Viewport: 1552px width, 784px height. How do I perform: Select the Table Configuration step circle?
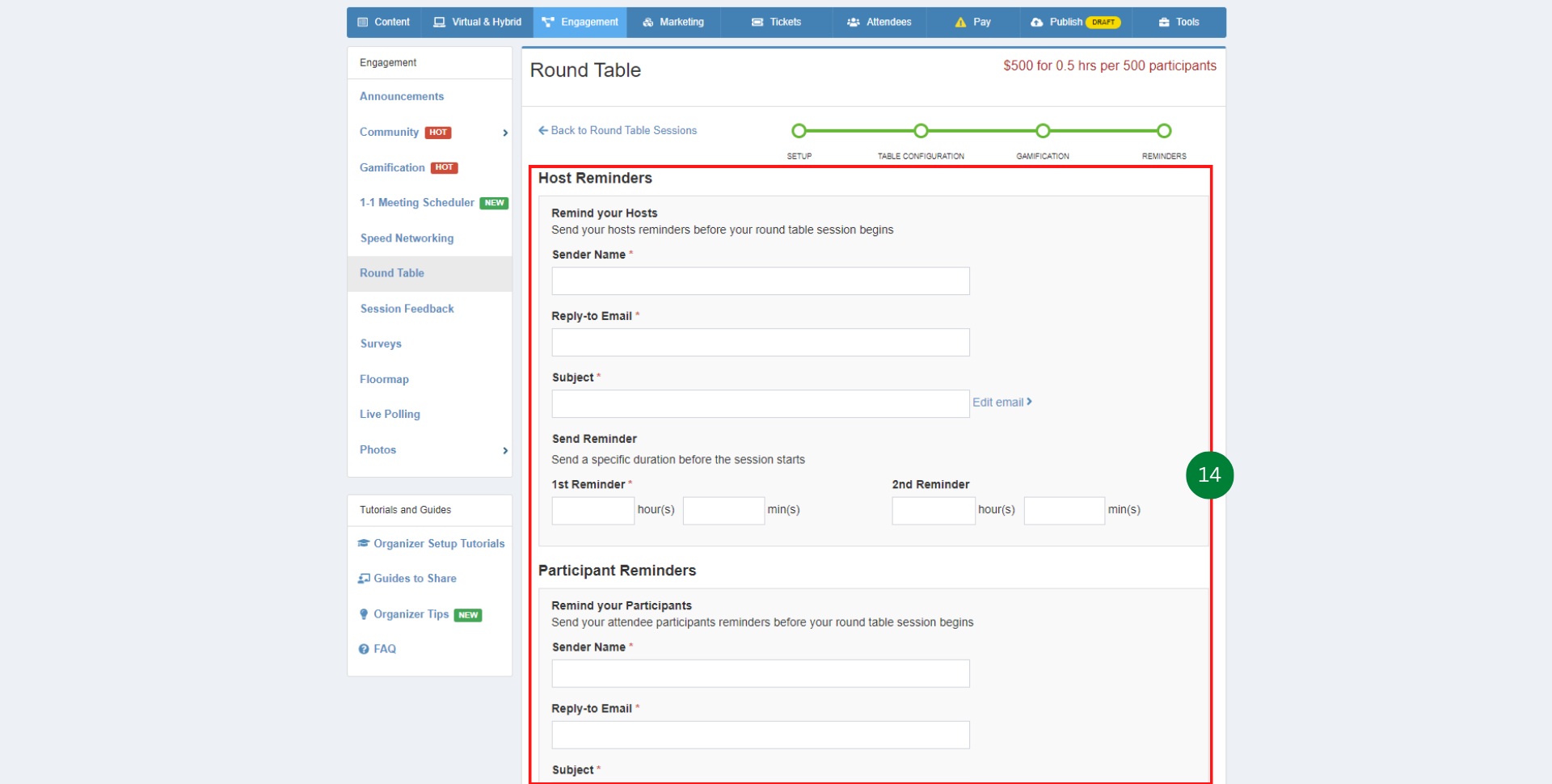921,131
